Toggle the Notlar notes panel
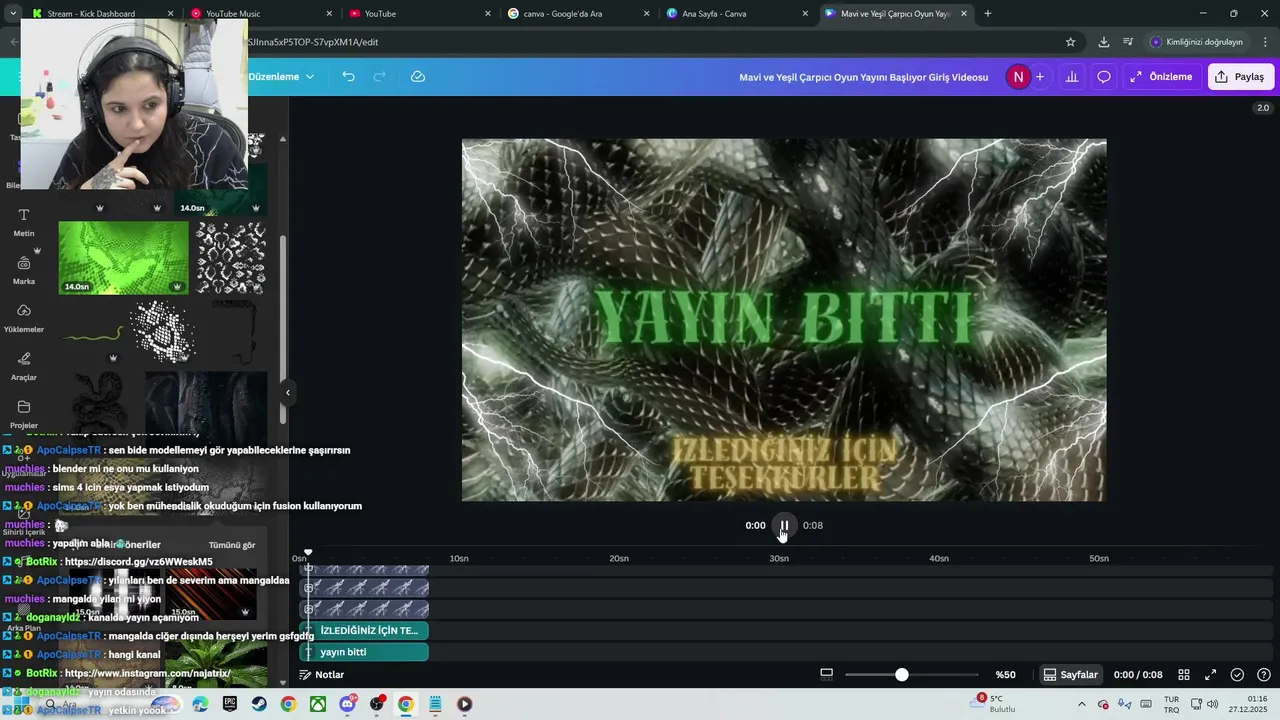Viewport: 1280px width, 720px height. tap(321, 675)
